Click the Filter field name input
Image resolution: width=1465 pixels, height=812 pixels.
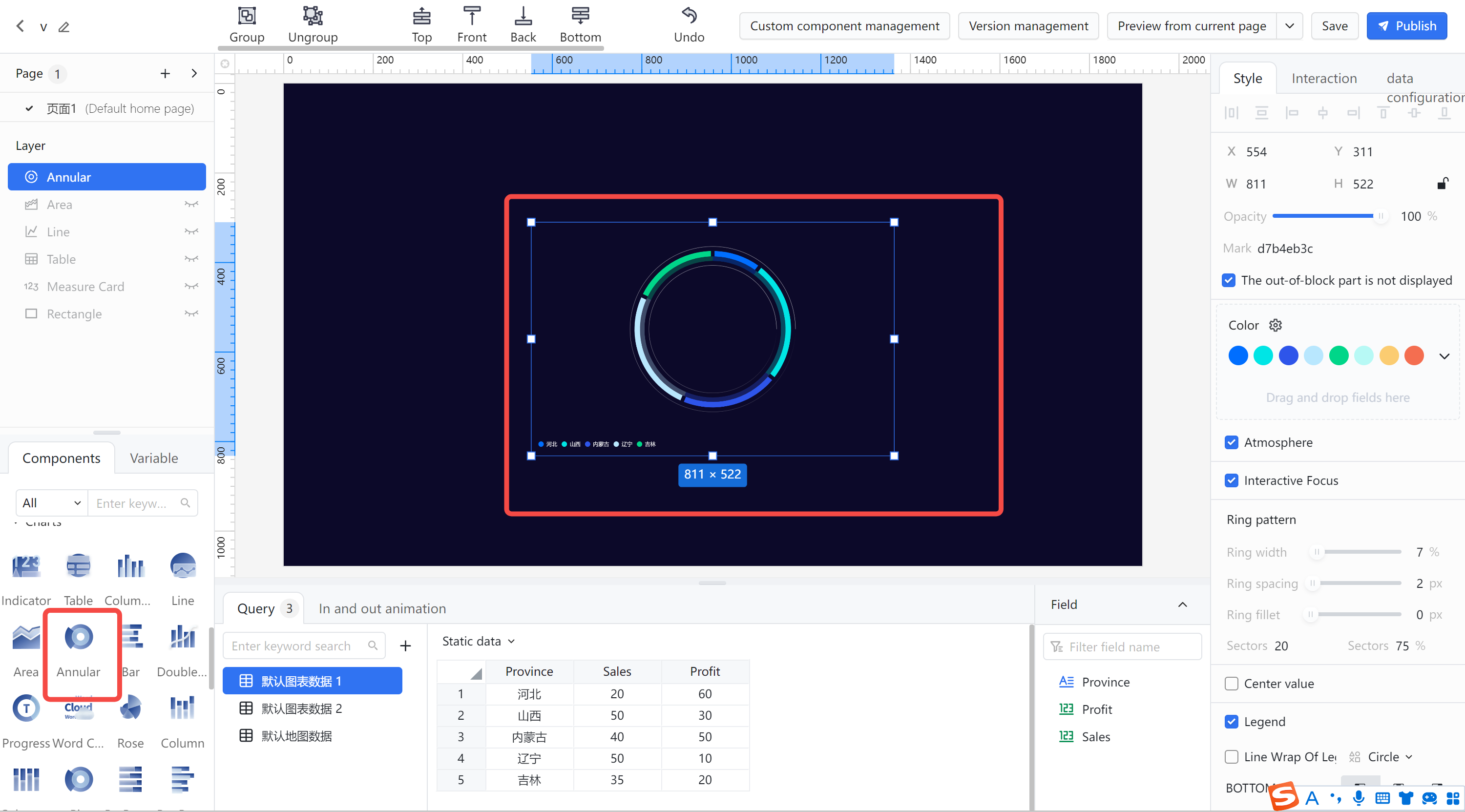pos(1122,646)
